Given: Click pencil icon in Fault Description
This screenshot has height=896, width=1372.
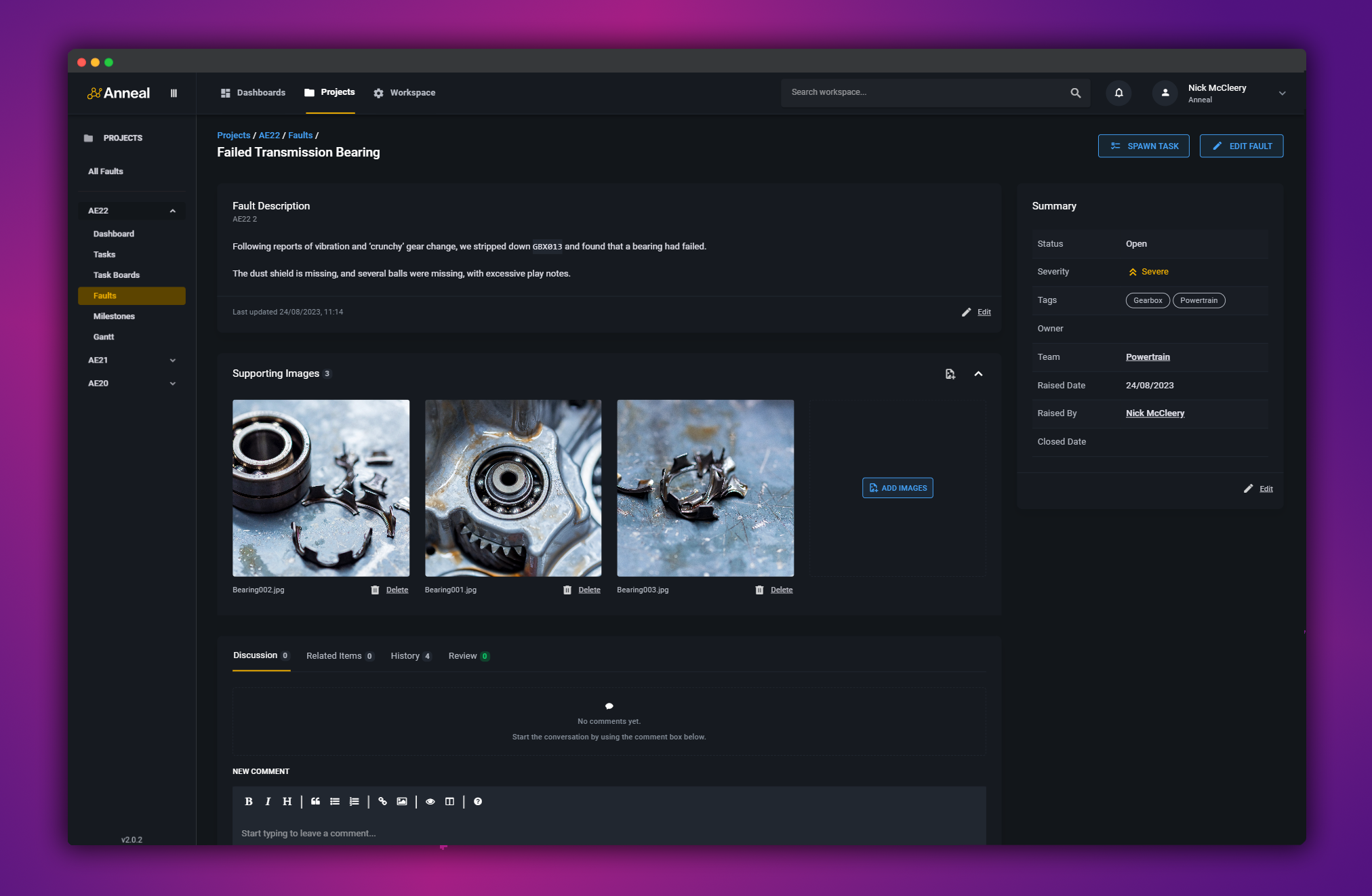Looking at the screenshot, I should coord(966,312).
